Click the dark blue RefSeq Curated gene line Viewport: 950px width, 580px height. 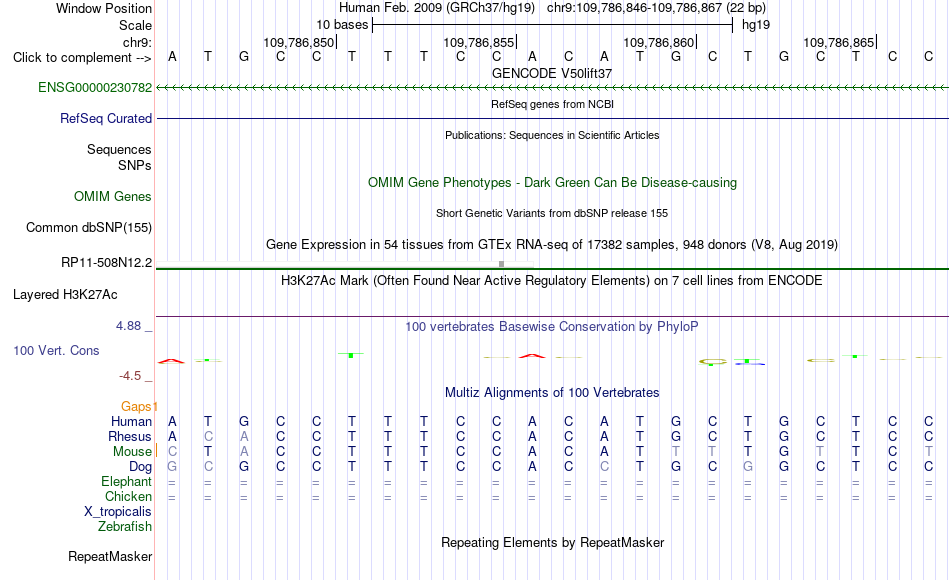pos(552,118)
